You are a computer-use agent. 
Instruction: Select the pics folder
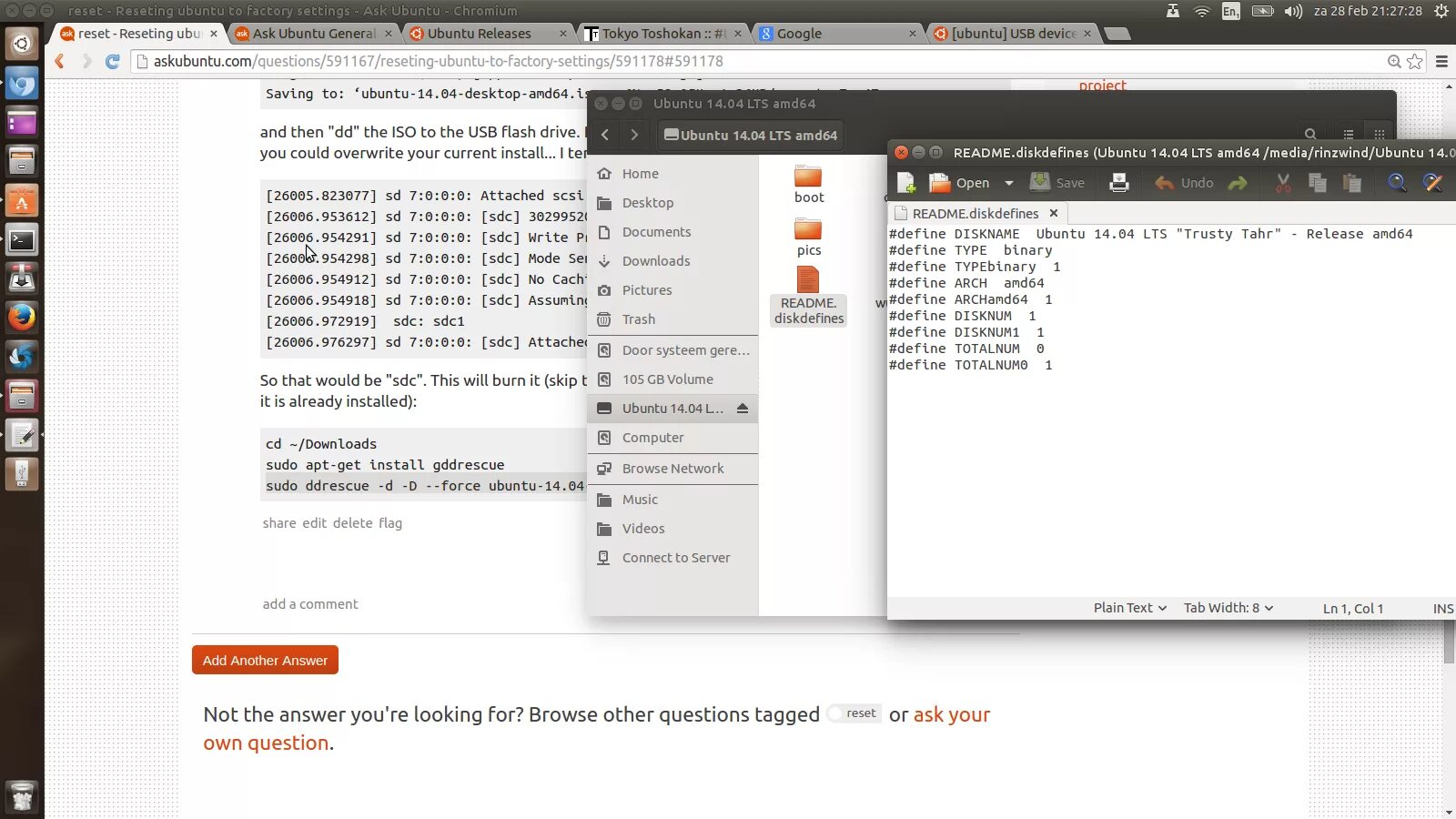coord(809,238)
